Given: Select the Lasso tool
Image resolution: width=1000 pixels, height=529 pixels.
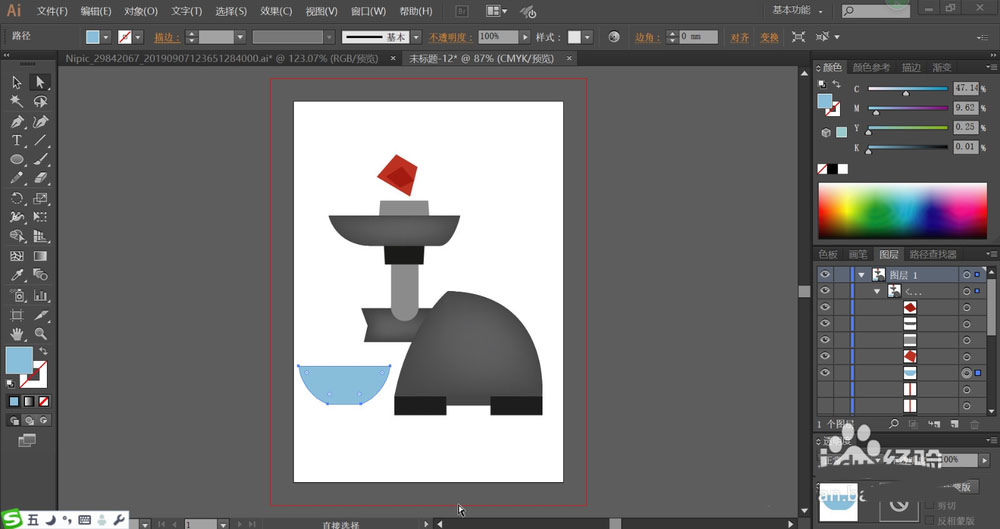Looking at the screenshot, I should pyautogui.click(x=40, y=102).
